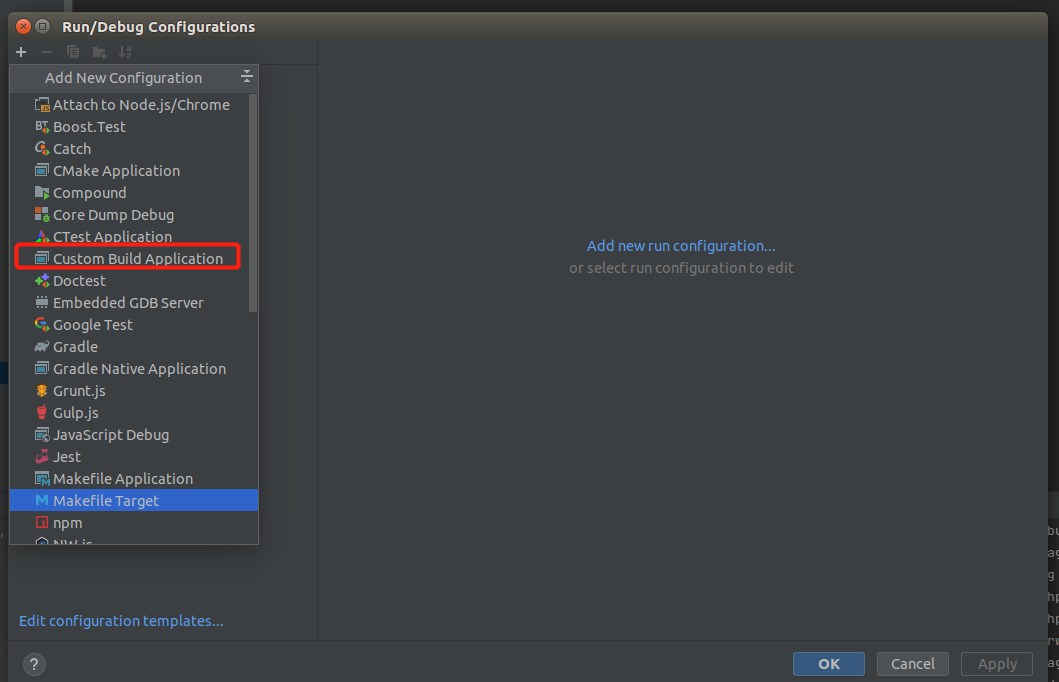This screenshot has width=1059, height=682.
Task: Click the Makefile Target M icon
Action: [42, 500]
